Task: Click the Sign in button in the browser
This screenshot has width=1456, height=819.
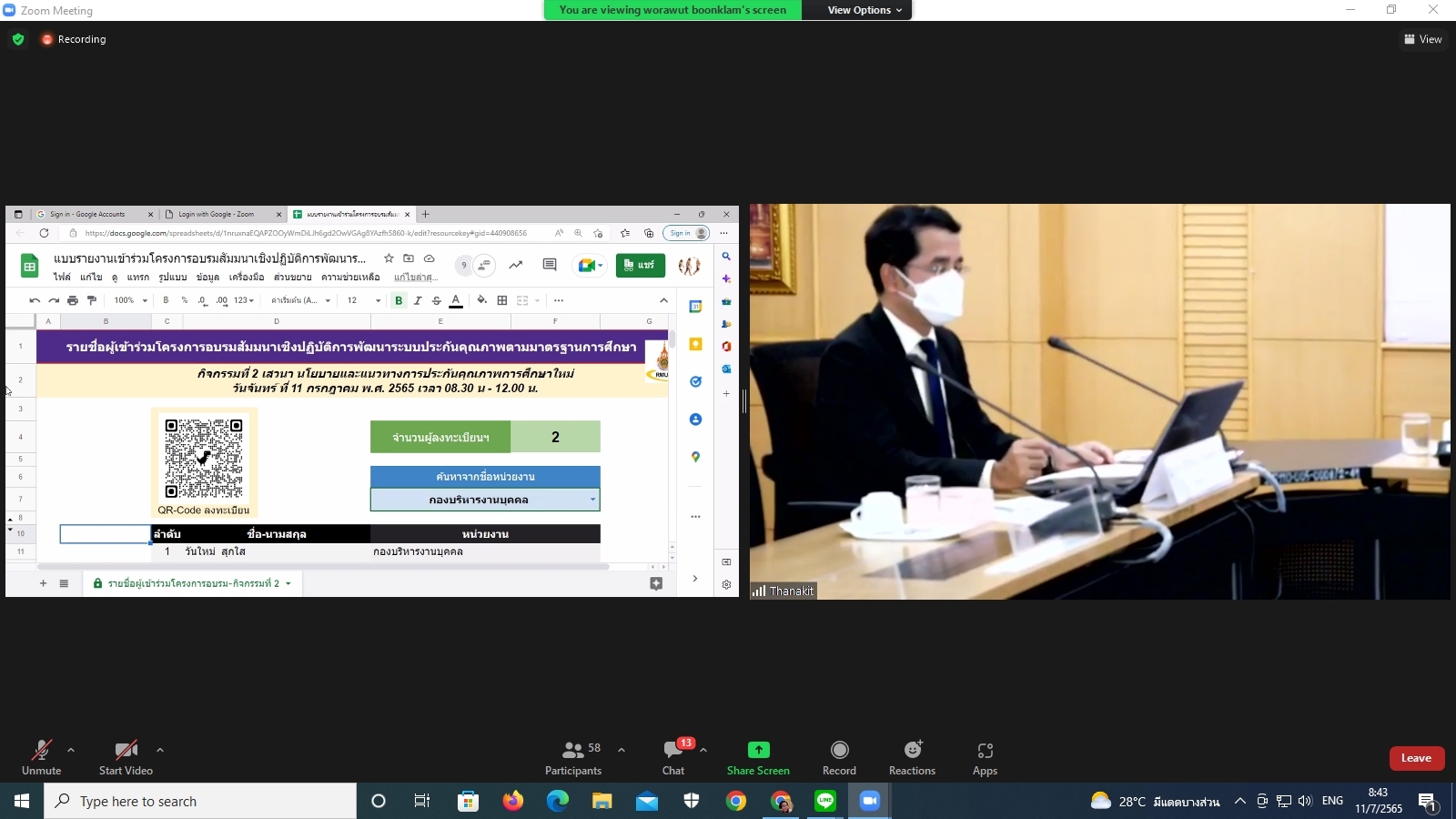Action: [686, 233]
